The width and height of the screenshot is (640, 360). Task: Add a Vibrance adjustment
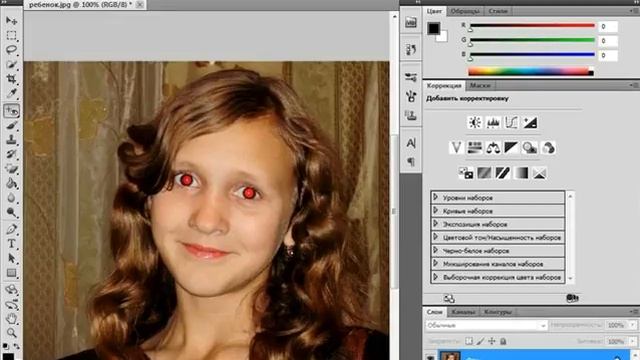pos(456,148)
